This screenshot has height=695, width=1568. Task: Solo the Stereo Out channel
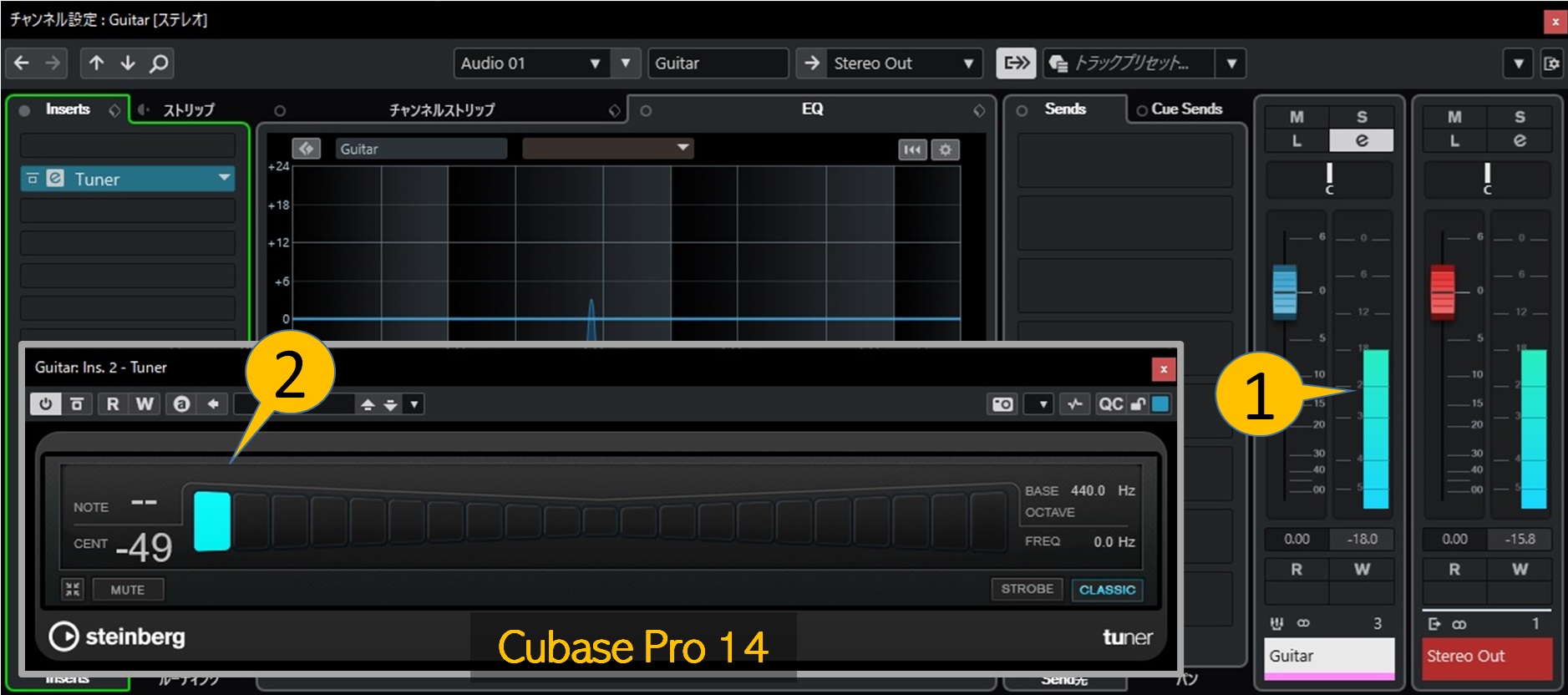[x=1520, y=118]
